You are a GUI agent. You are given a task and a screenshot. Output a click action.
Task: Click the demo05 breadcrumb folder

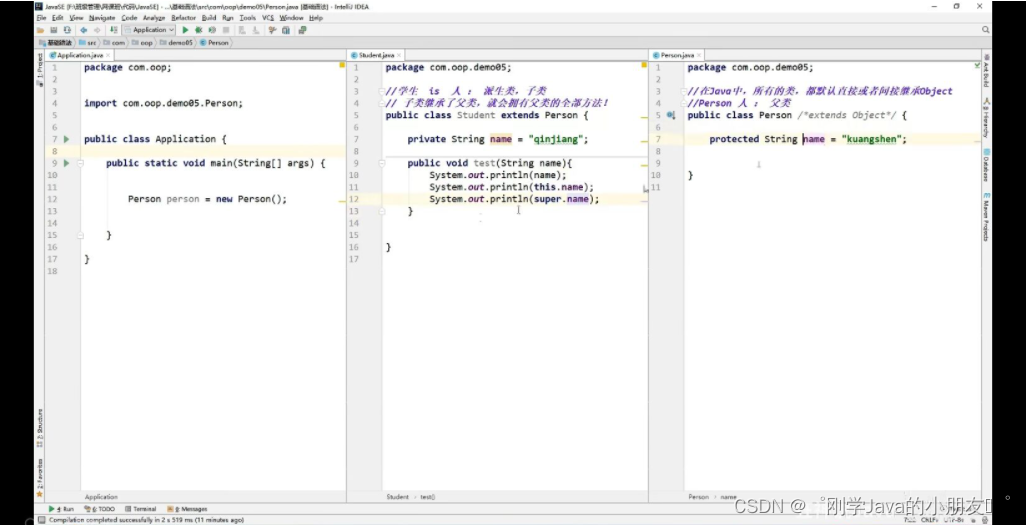point(177,43)
